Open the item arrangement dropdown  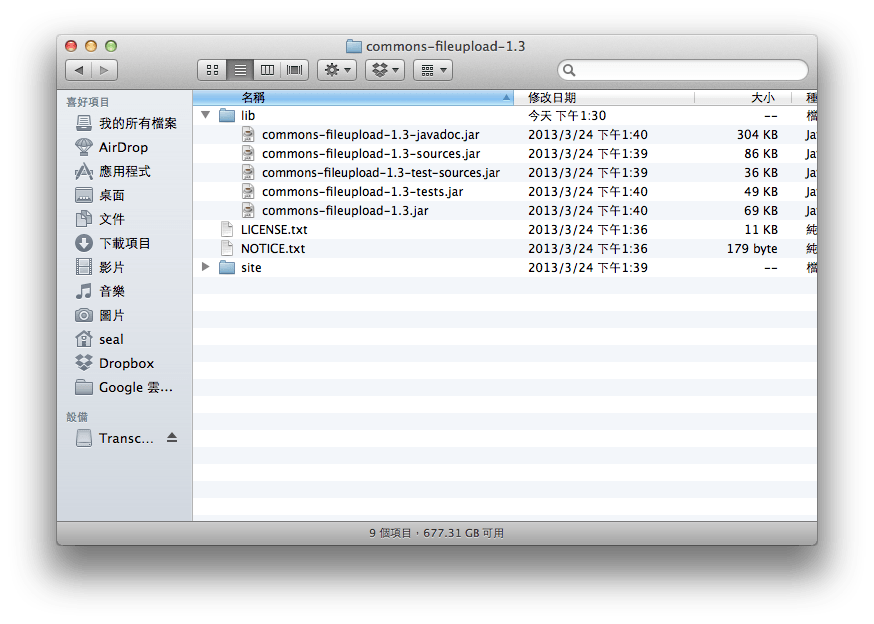432,69
